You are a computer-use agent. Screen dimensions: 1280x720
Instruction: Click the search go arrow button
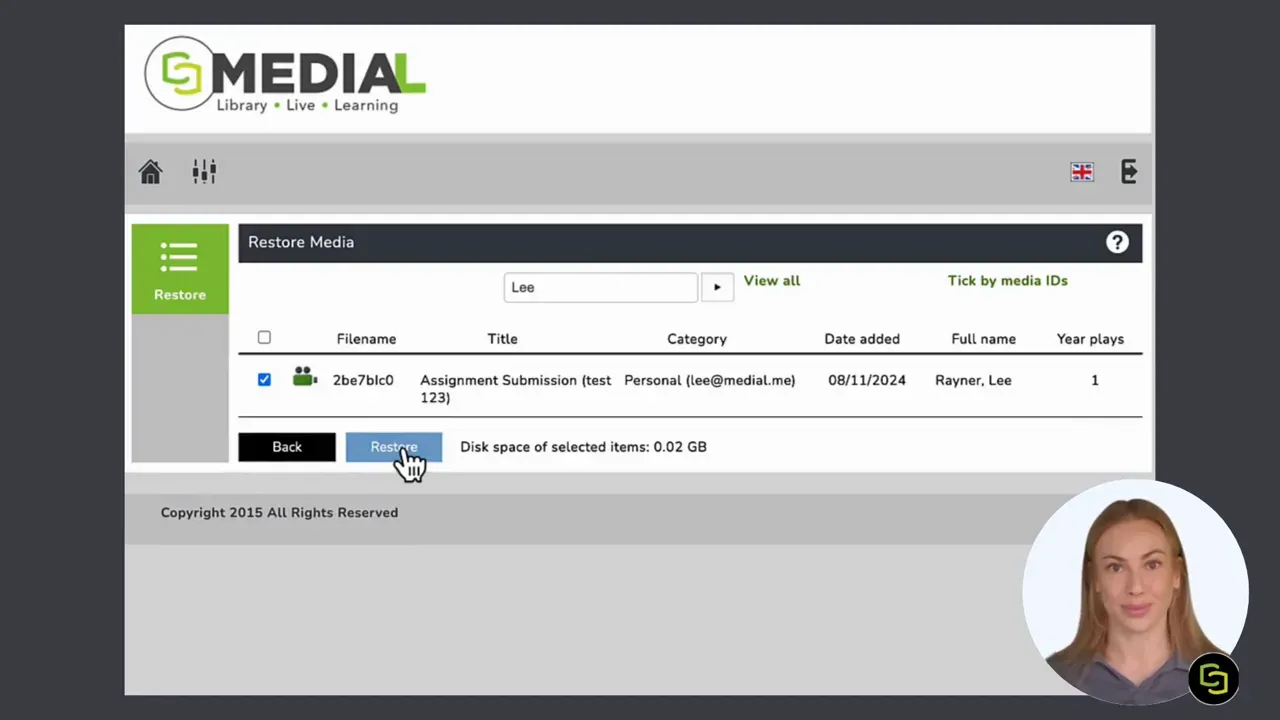coord(717,287)
